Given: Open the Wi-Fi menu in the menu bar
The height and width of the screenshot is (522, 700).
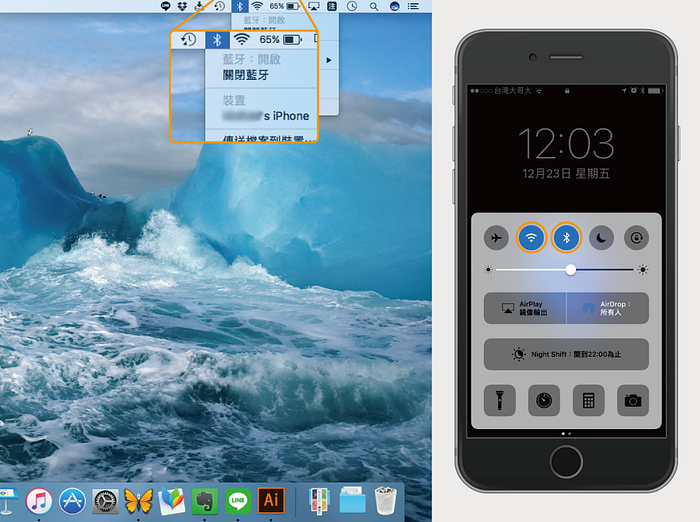Looking at the screenshot, I should [257, 6].
